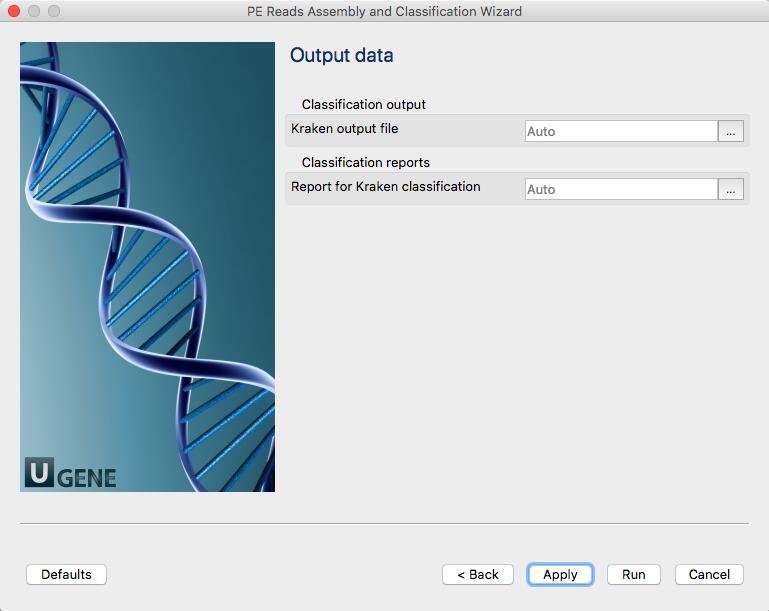Go to previous page with Back

(x=478, y=574)
